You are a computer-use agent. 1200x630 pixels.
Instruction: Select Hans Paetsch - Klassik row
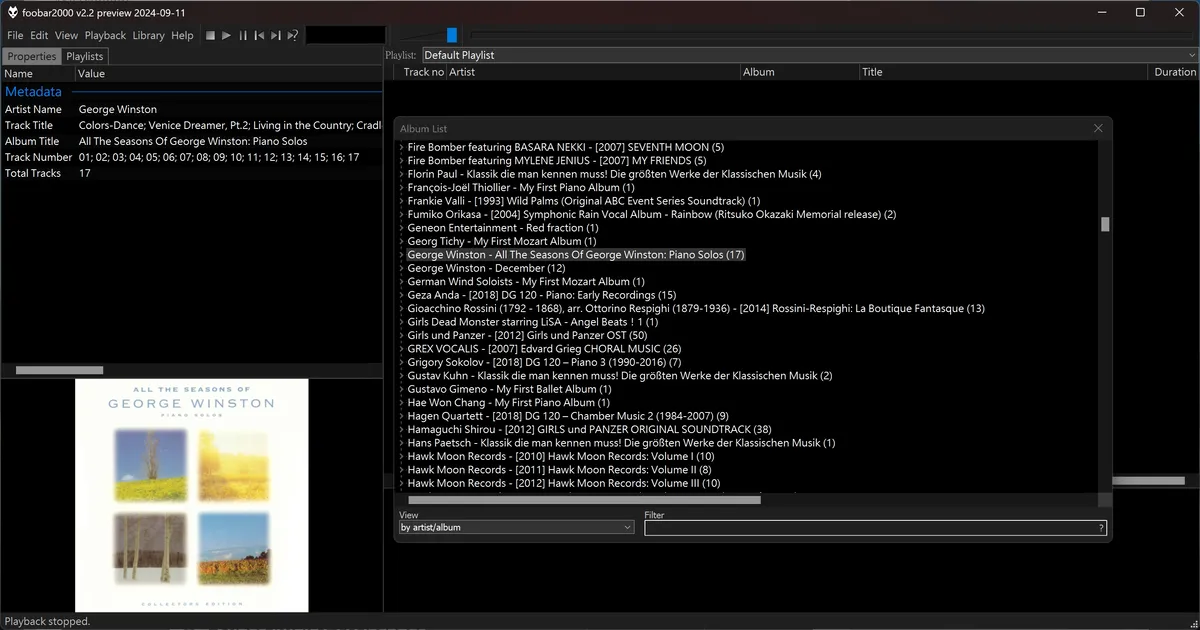[x=621, y=443]
